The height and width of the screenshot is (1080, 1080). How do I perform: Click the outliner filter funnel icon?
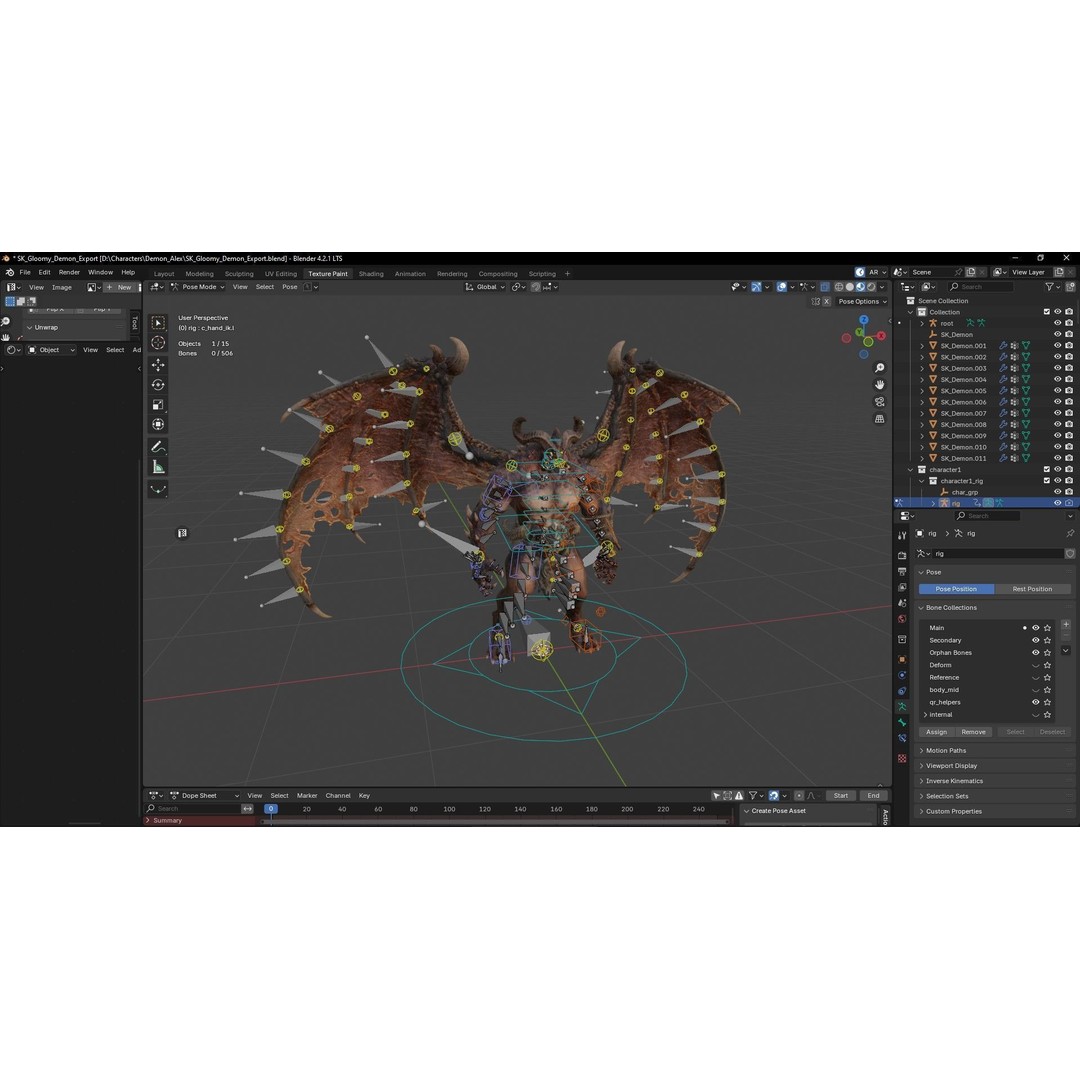coord(1049,287)
